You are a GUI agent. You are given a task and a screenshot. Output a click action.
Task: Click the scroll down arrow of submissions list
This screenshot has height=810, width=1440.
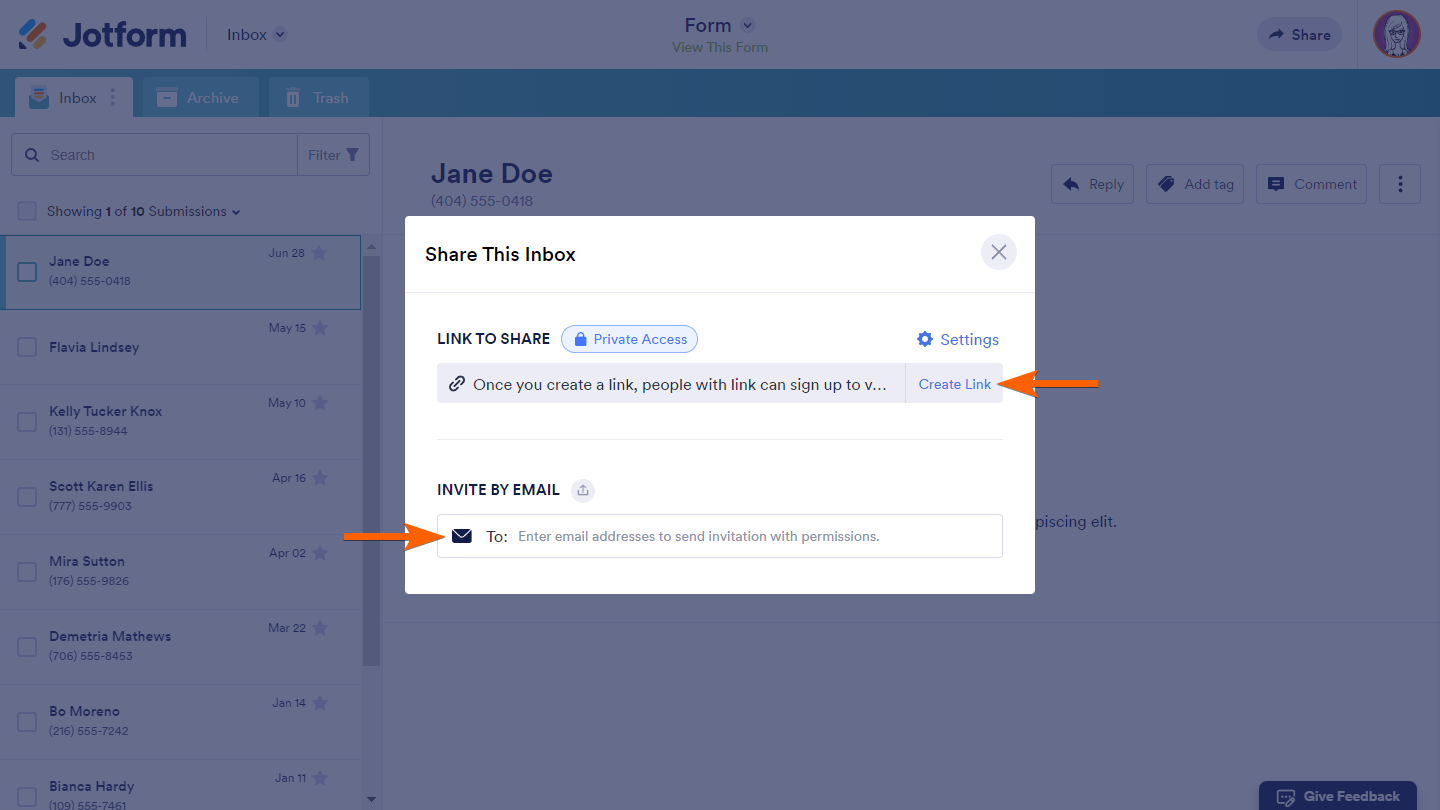click(x=371, y=799)
